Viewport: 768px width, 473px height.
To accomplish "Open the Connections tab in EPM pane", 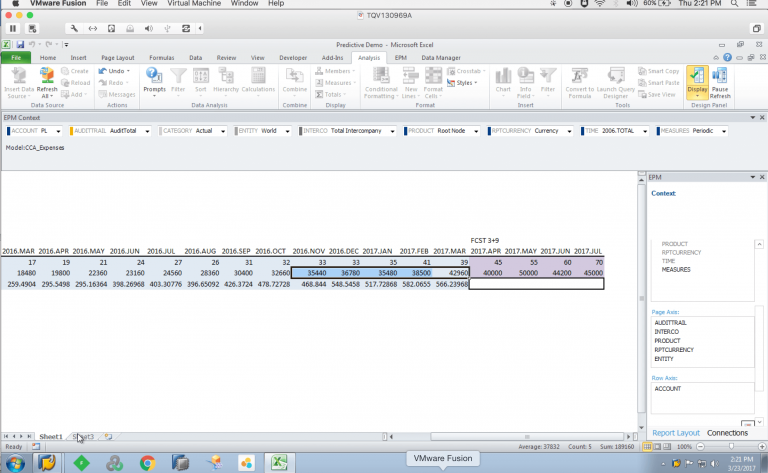I will (x=727, y=433).
